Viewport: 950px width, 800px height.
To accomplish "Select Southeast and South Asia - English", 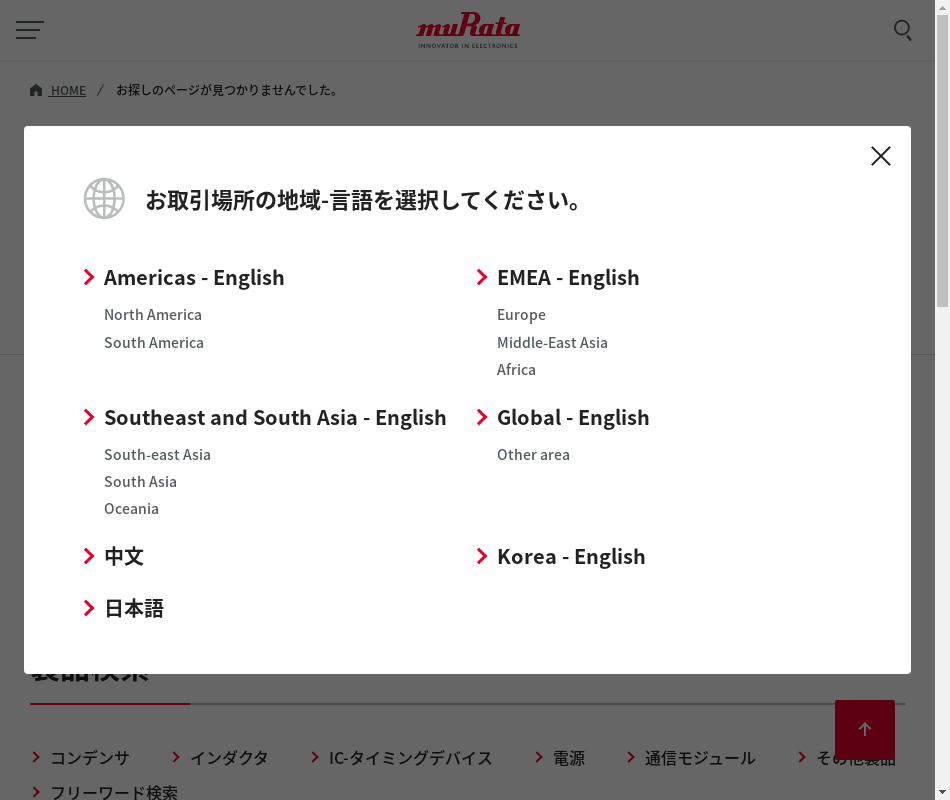I will [275, 417].
